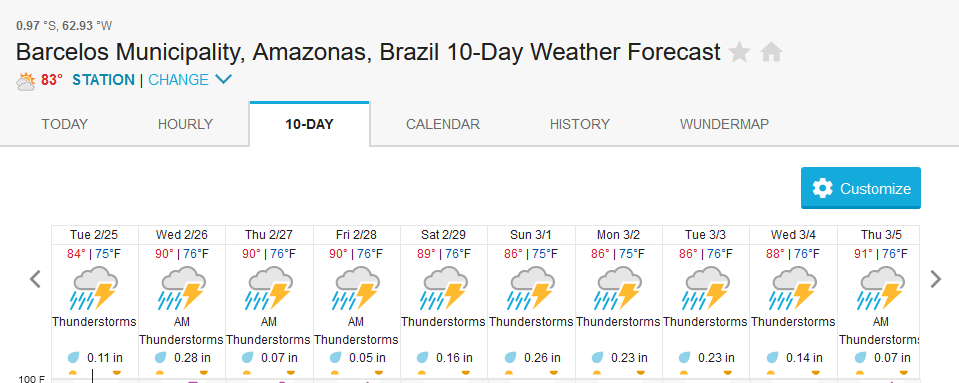Screen dimensions: 959x383
Task: Show next days with right chevron
Action: click(936, 279)
